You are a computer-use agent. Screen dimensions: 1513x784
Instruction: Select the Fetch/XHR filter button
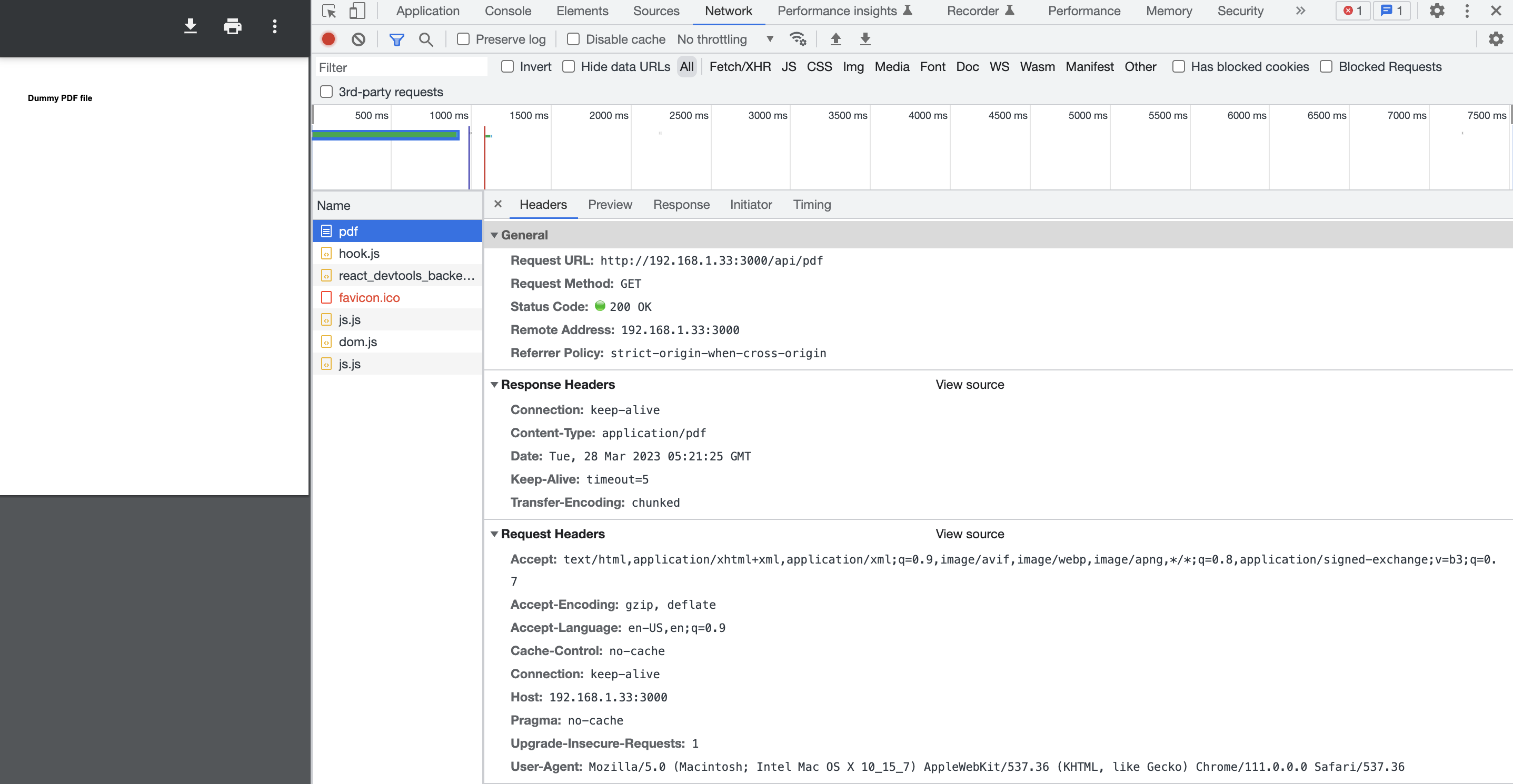[740, 67]
